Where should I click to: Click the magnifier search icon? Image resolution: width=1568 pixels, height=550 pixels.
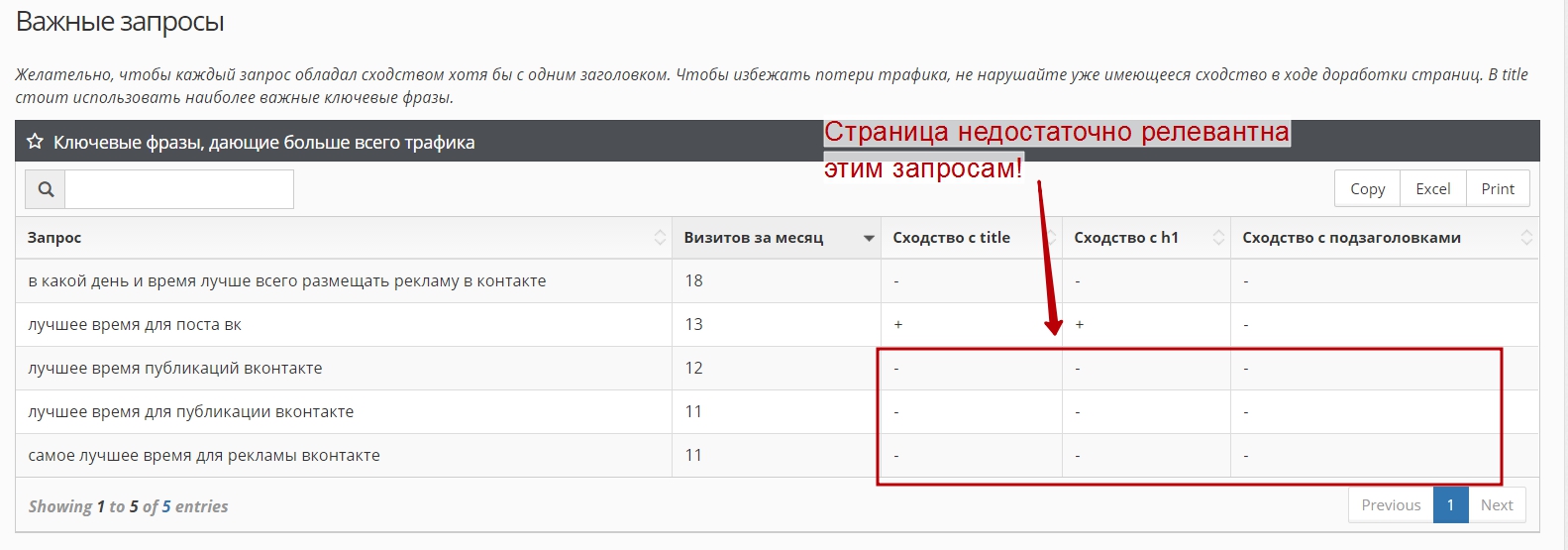[x=46, y=189]
